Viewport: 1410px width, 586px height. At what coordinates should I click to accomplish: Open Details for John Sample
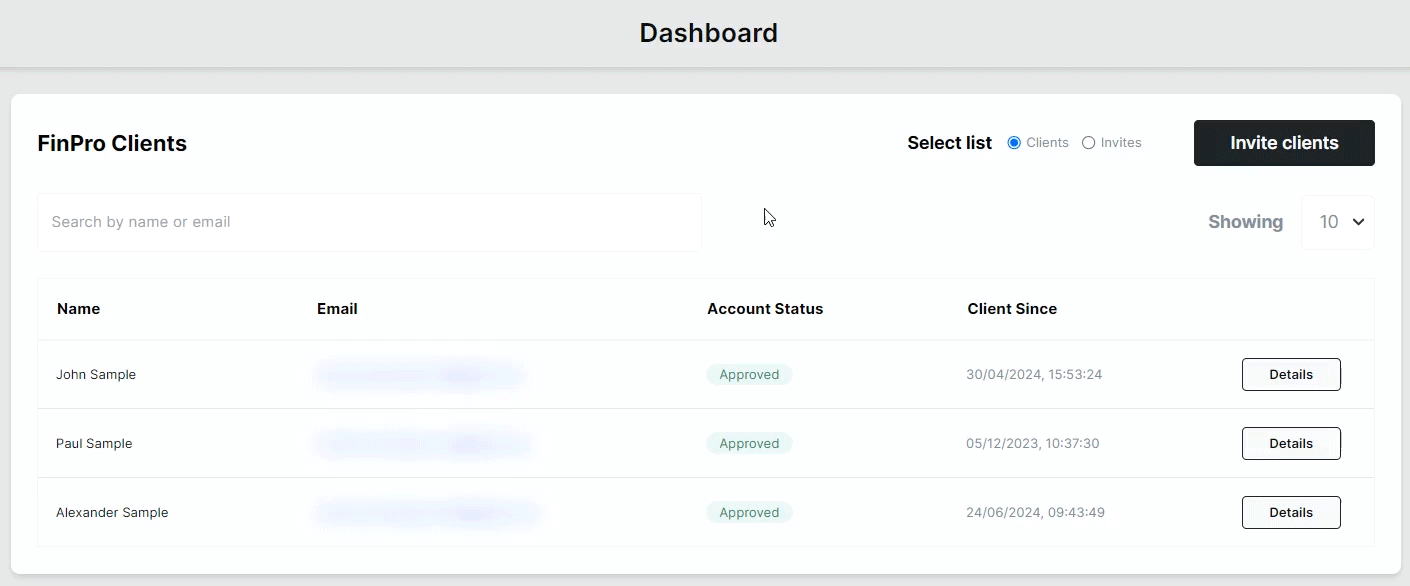[x=1291, y=374]
